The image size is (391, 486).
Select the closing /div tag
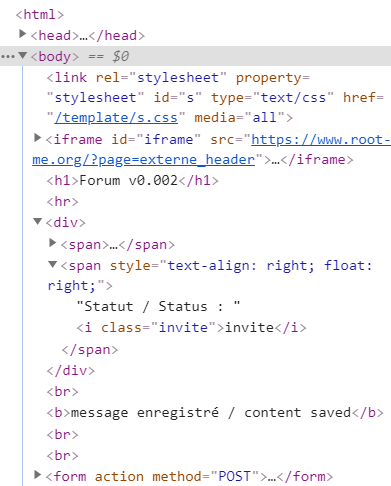[x=71, y=371]
